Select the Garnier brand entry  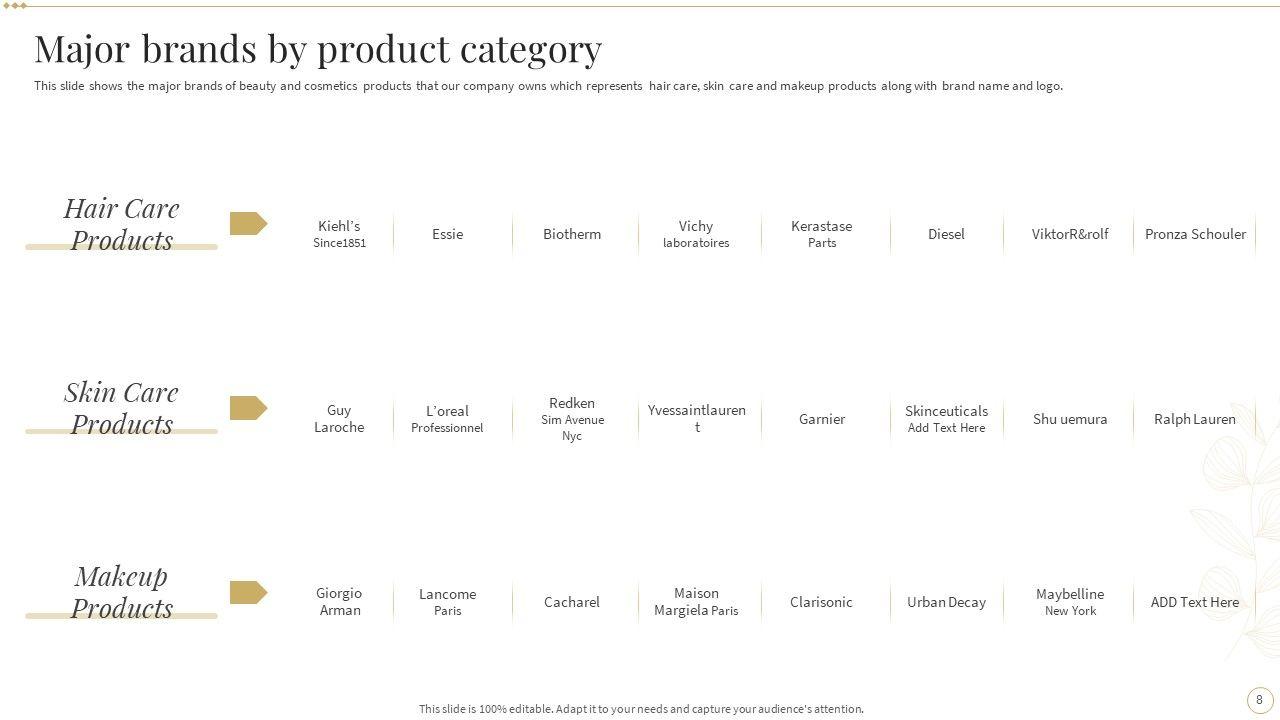pyautogui.click(x=822, y=419)
